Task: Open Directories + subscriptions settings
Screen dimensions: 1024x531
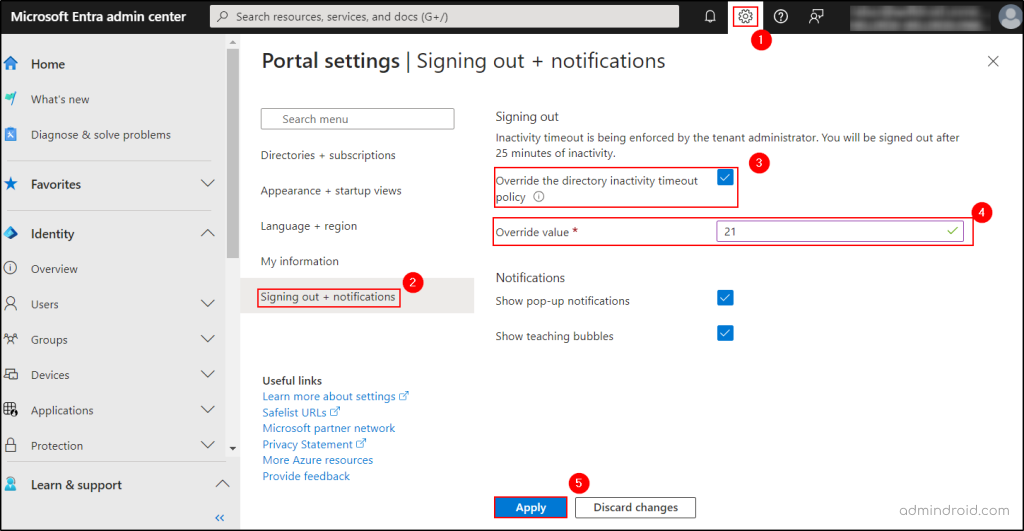Action: coord(328,155)
